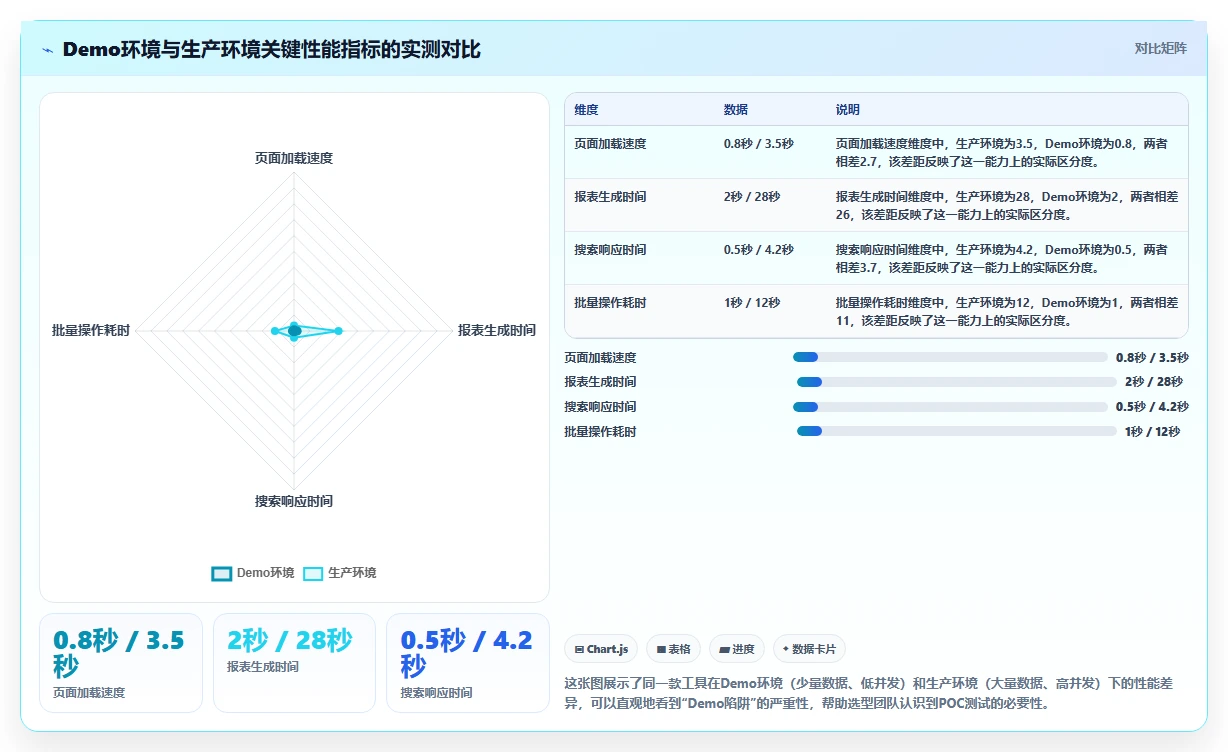Click the 批量操作耗时 table row name
Viewport: 1228px width, 752px height.
tap(610, 303)
